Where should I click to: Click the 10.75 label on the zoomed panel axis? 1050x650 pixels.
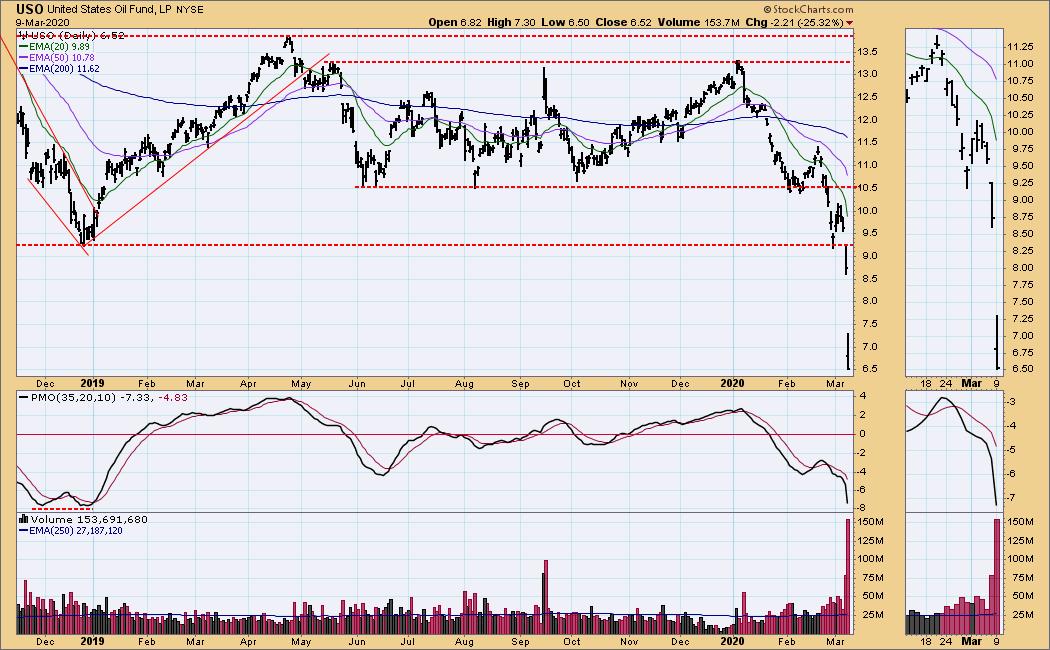click(x=1019, y=80)
